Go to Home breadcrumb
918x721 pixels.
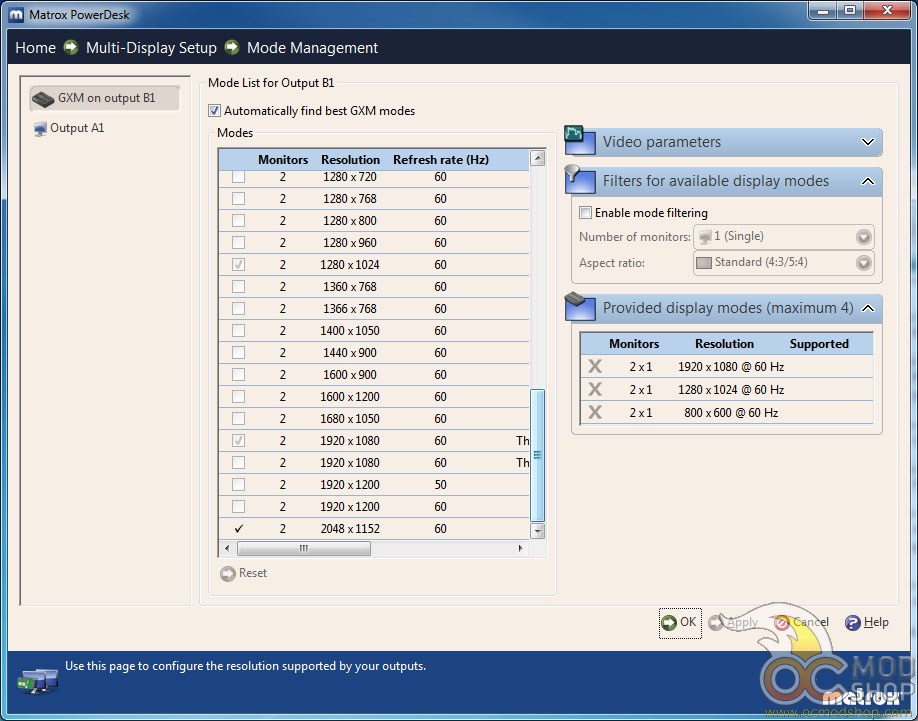pyautogui.click(x=35, y=47)
